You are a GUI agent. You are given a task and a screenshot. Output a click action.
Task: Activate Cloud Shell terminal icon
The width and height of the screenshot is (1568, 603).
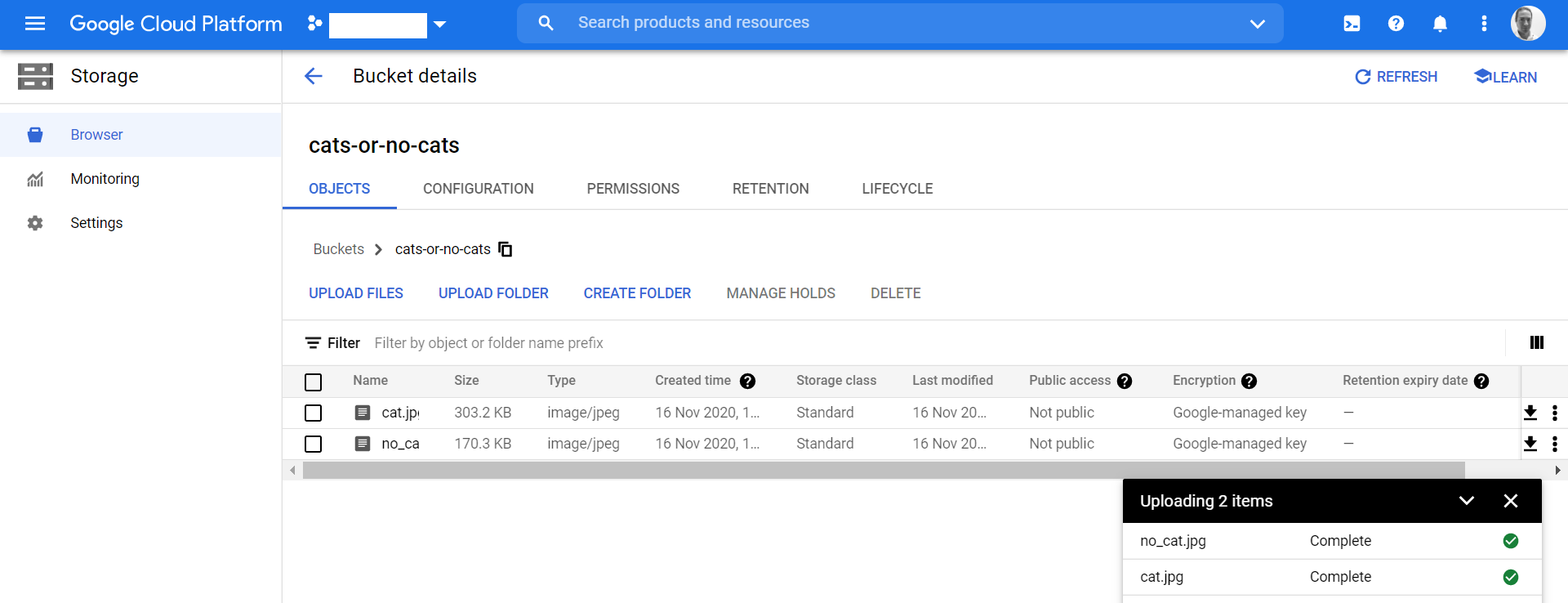pyautogui.click(x=1352, y=24)
